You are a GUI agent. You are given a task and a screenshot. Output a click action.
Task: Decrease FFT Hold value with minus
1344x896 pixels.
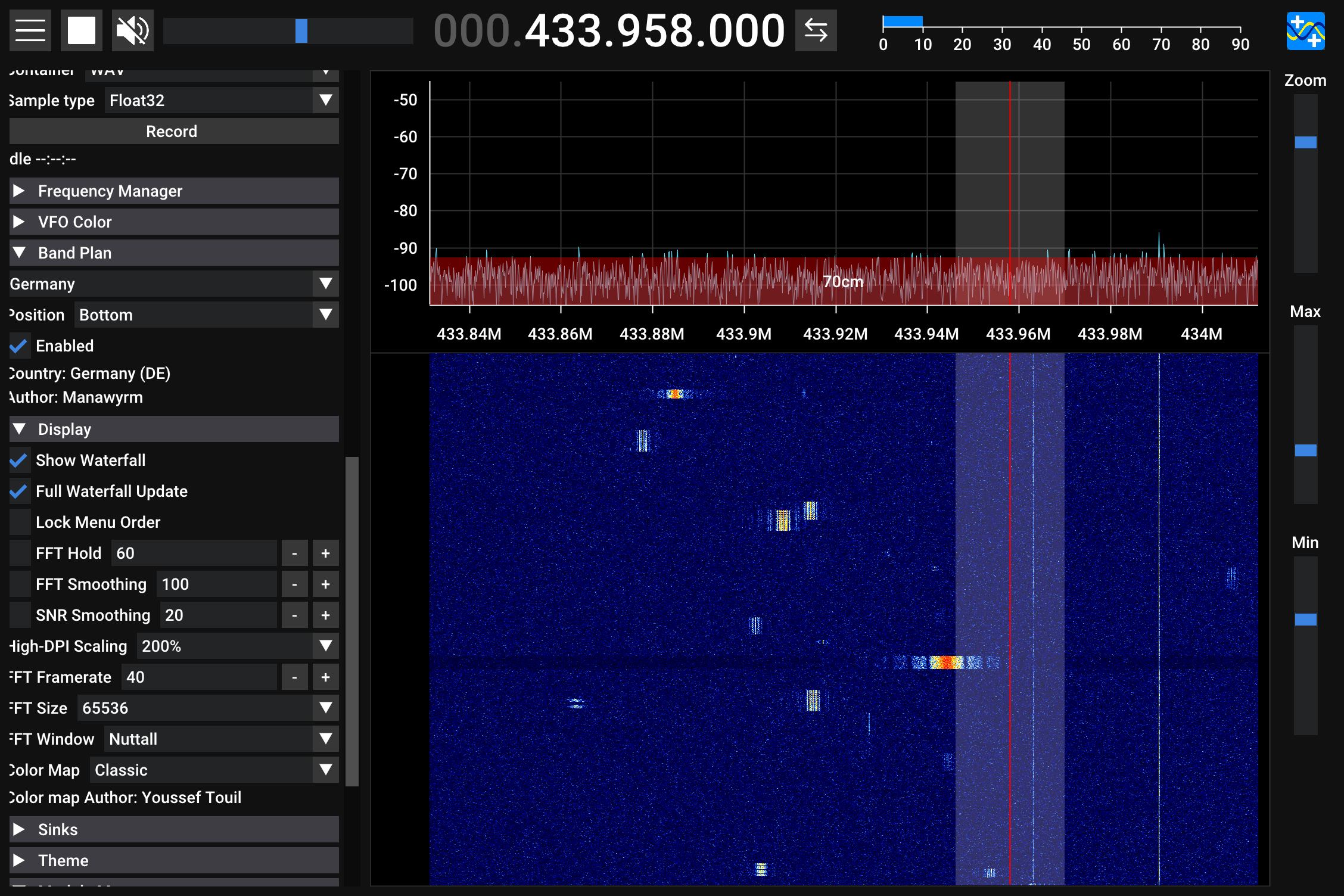(294, 553)
